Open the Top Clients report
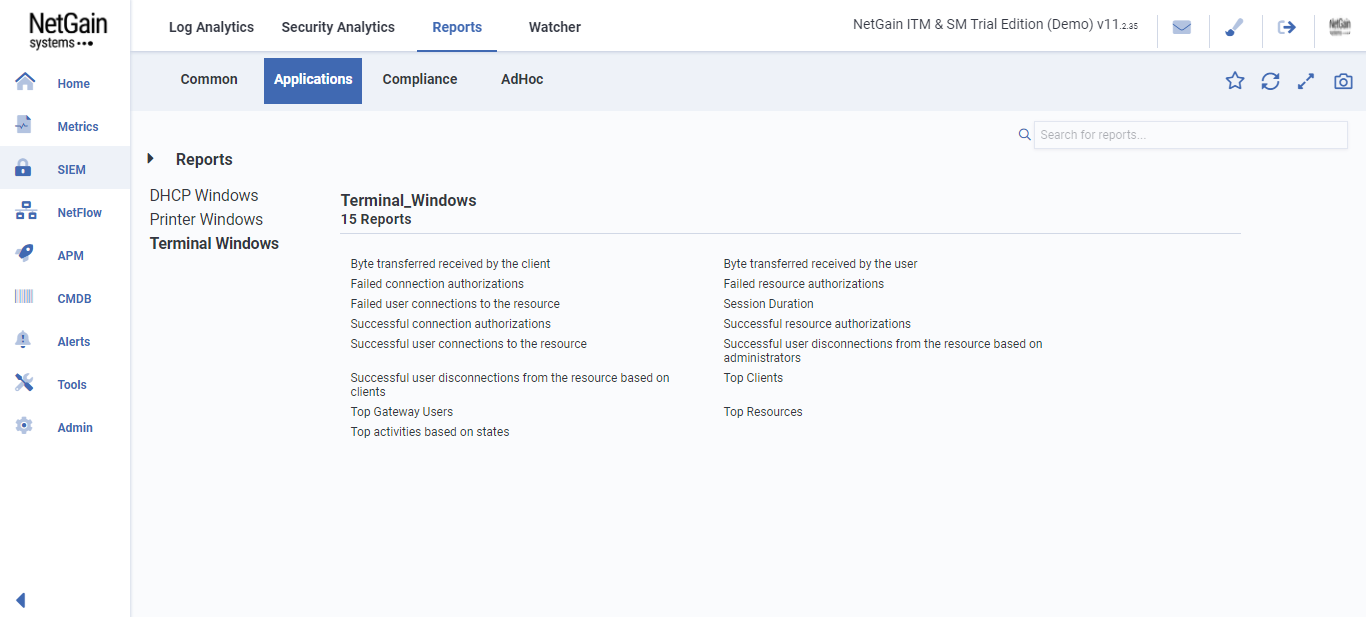Viewport: 1366px width, 617px height. [x=753, y=378]
